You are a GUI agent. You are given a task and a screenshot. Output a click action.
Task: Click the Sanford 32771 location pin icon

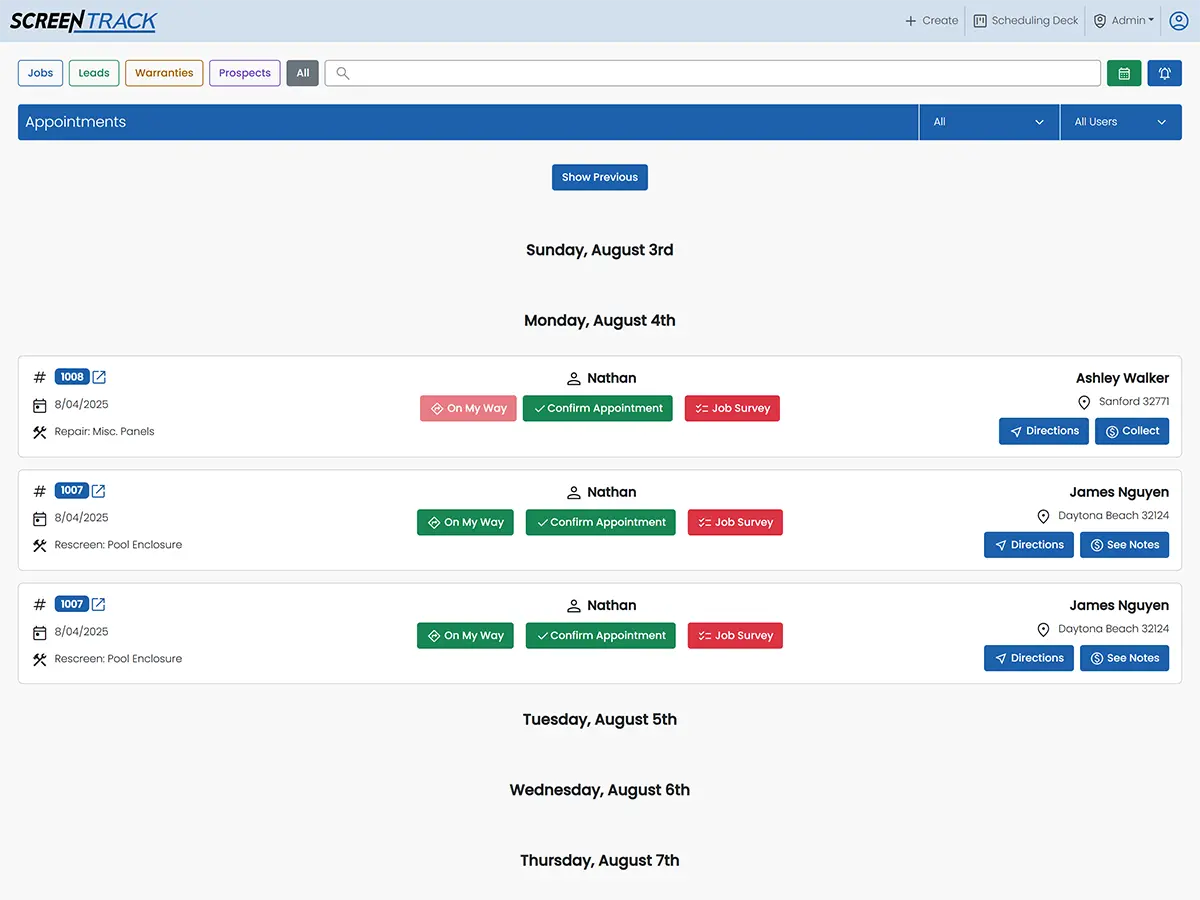pos(1084,402)
